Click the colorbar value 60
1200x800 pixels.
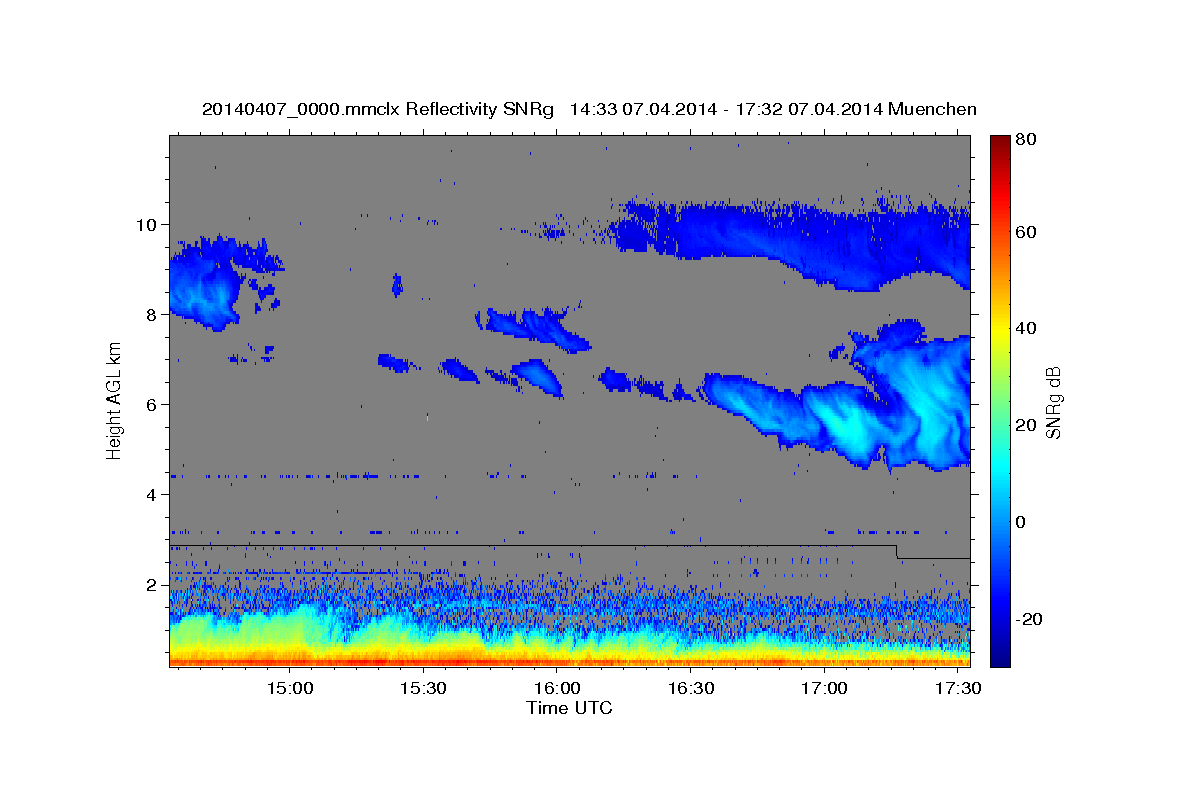1027,232
